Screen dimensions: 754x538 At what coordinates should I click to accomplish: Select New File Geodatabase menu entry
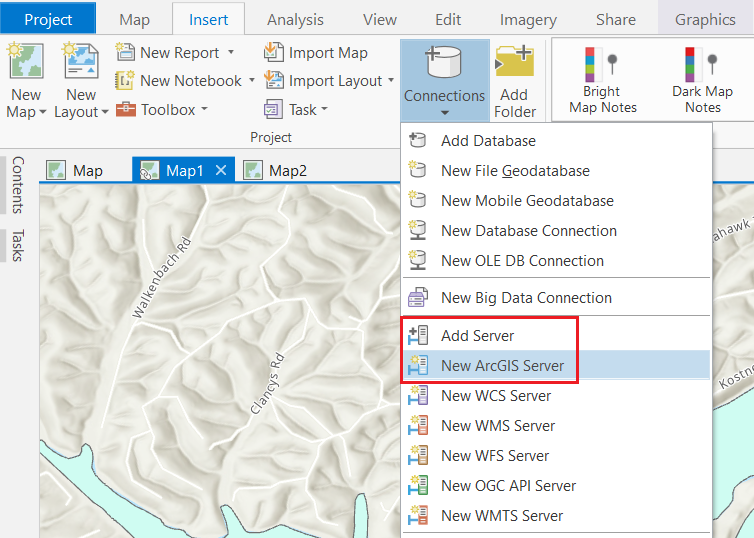coord(515,171)
